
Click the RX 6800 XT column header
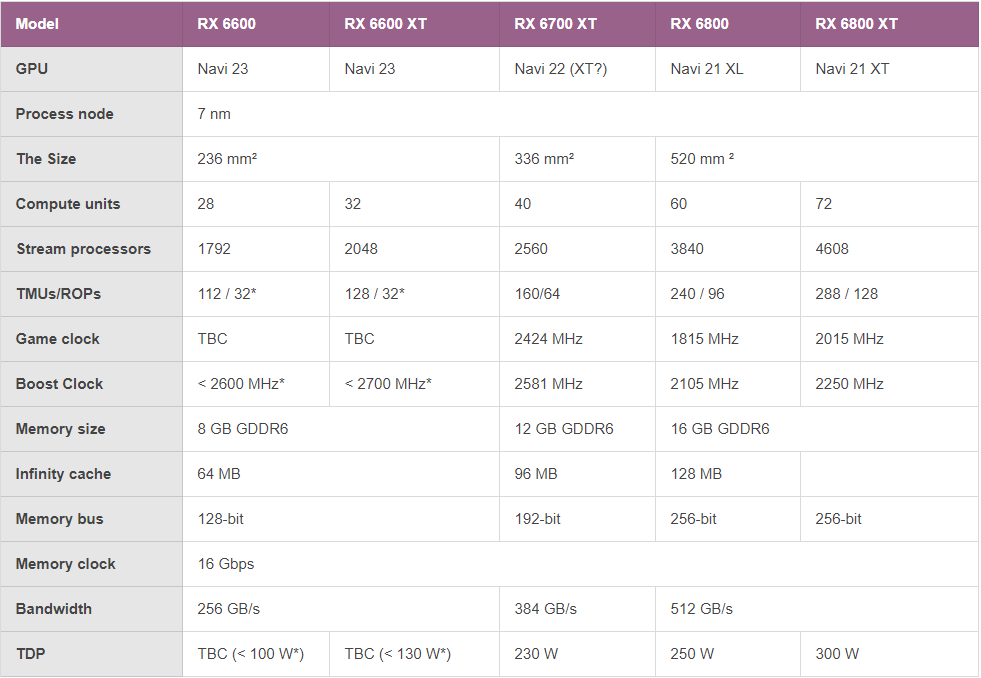[856, 24]
